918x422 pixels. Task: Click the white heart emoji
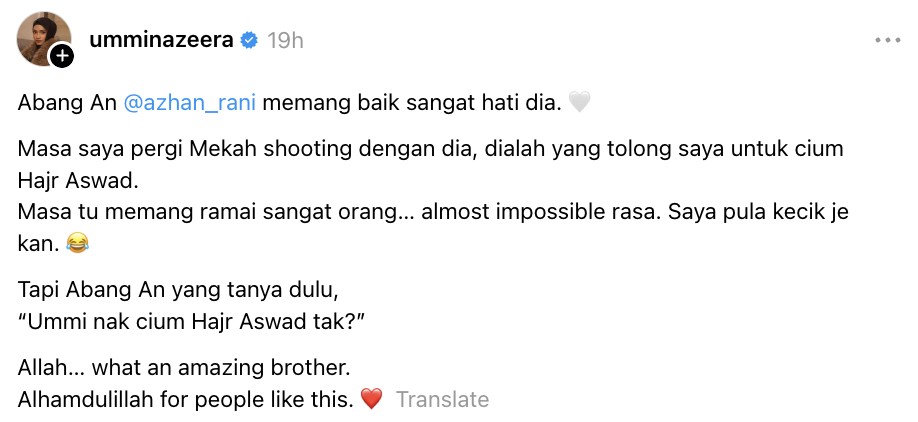click(580, 101)
